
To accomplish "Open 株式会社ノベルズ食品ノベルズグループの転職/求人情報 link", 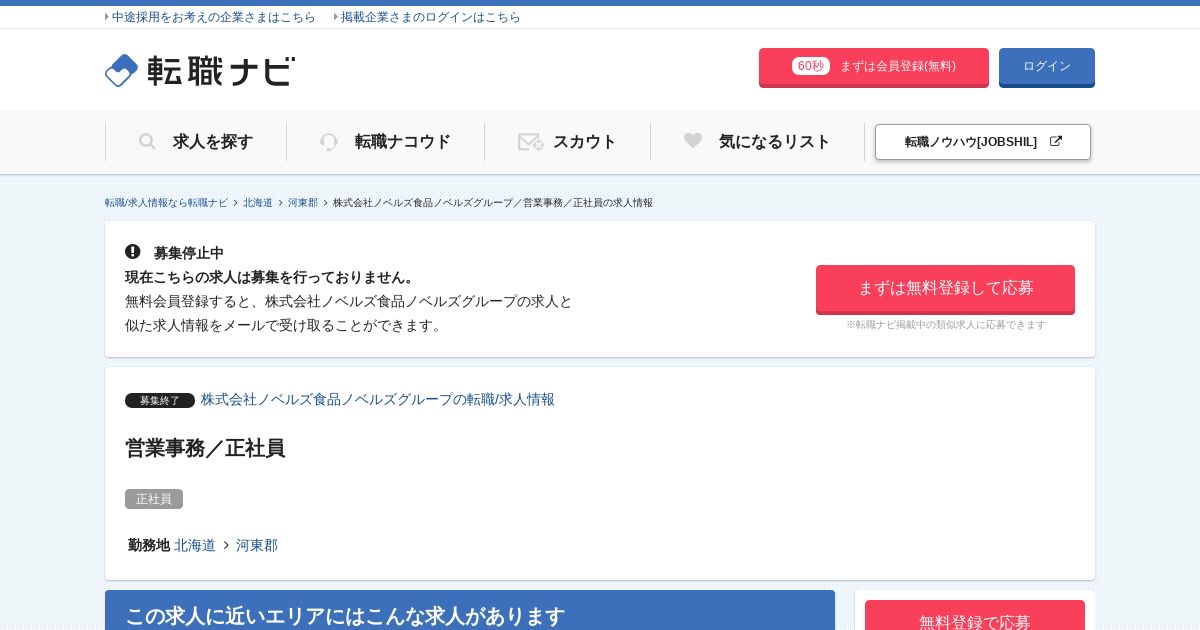I will coord(378,399).
